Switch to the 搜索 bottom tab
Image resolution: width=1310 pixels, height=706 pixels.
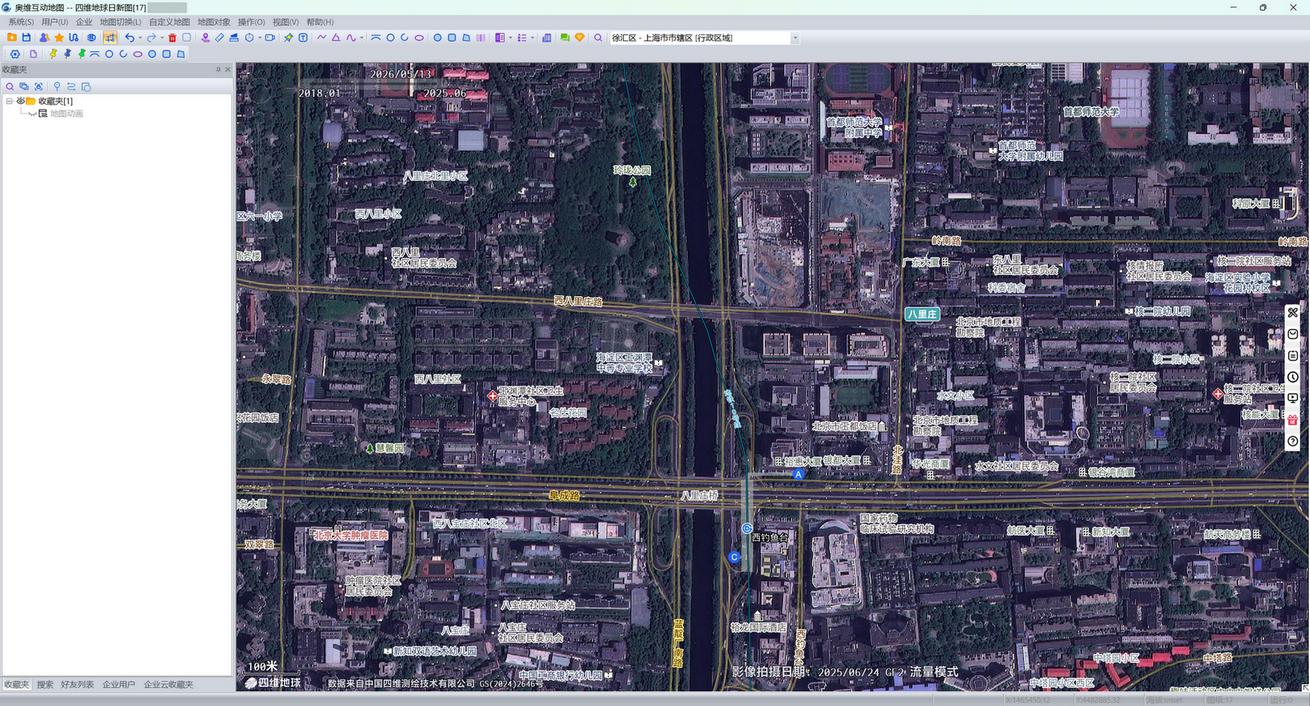(45, 685)
